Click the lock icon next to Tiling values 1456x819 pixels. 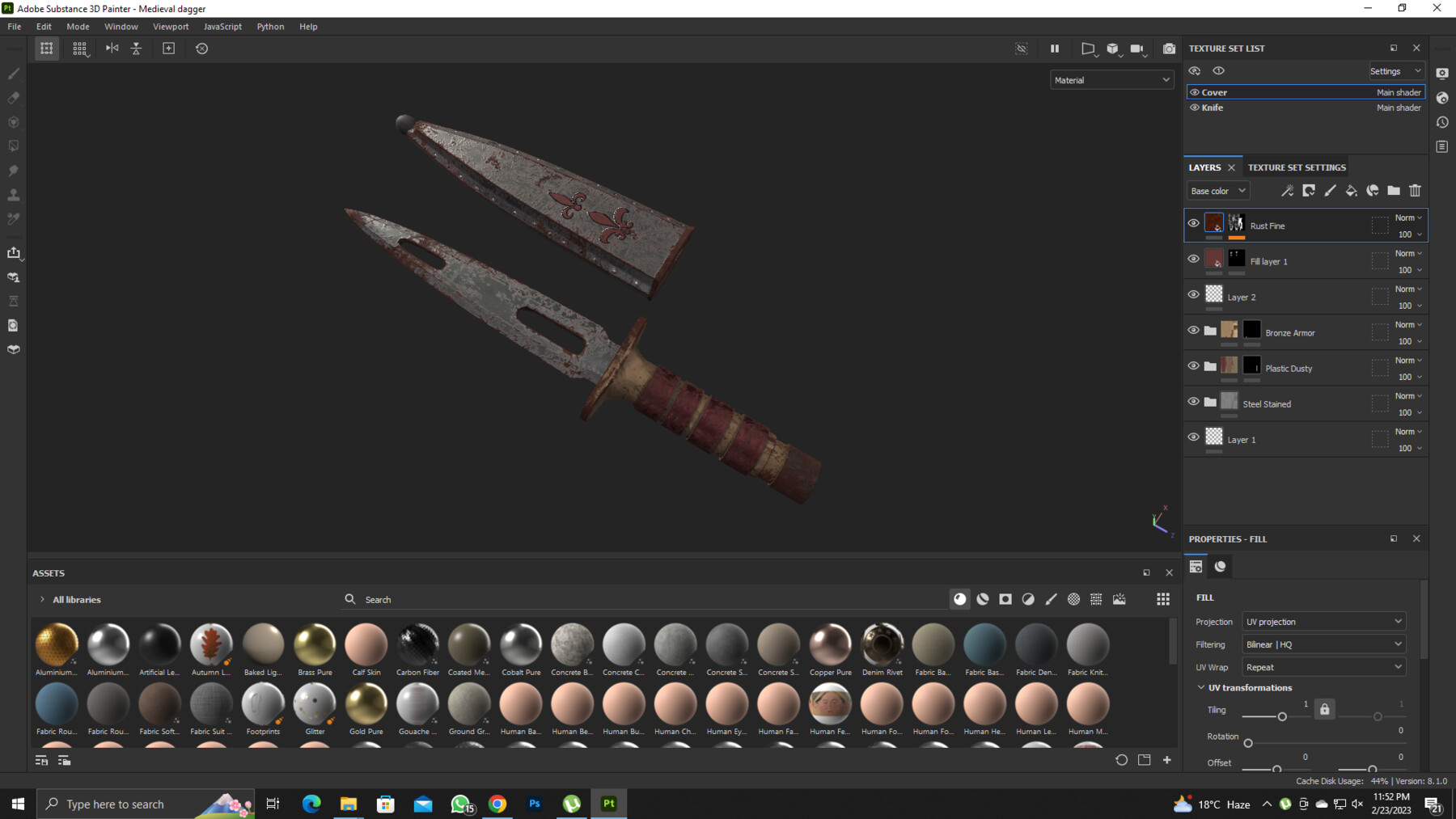pyautogui.click(x=1325, y=709)
